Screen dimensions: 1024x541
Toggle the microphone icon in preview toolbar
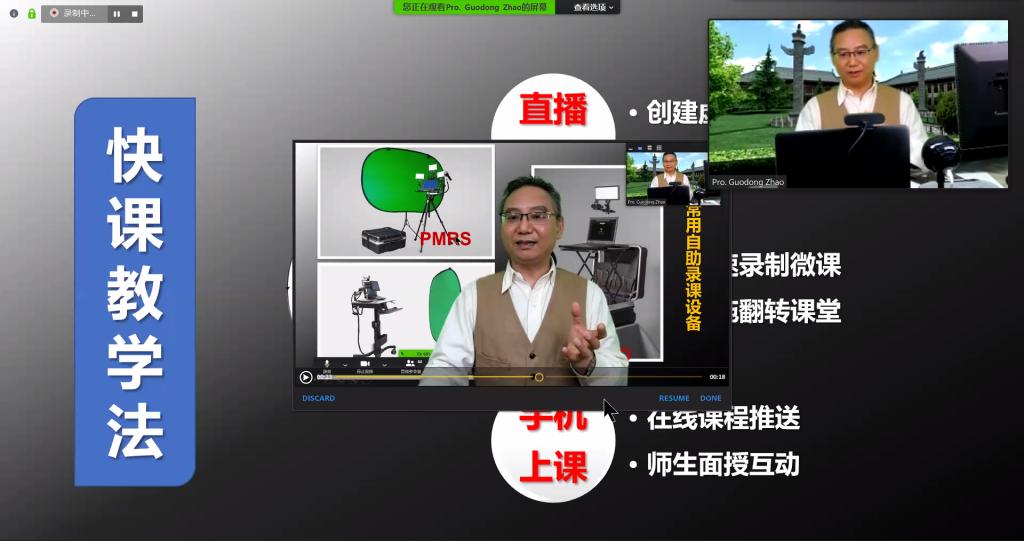coord(327,364)
